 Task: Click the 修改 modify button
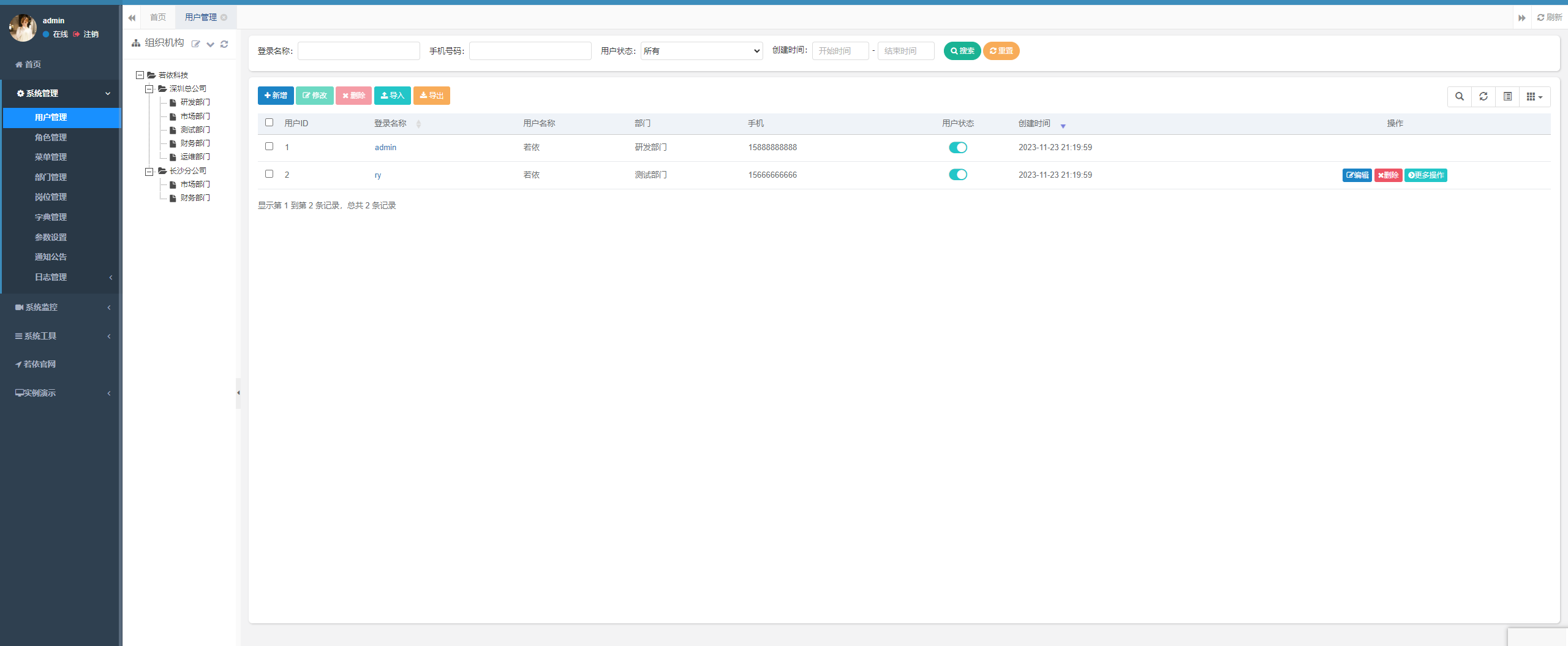315,96
